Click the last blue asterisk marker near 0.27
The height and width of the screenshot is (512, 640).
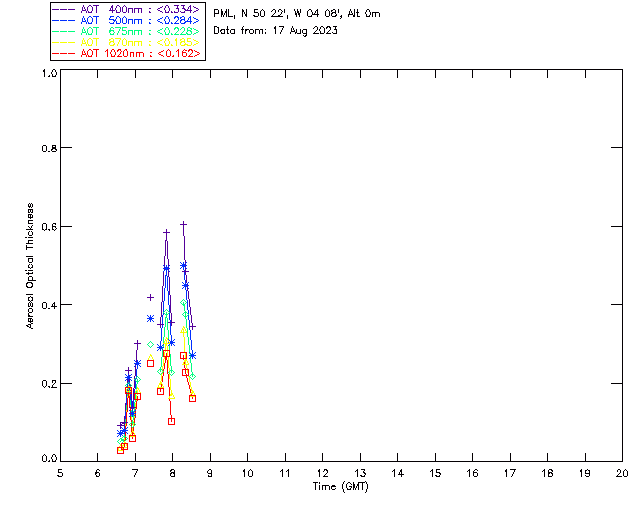click(192, 356)
